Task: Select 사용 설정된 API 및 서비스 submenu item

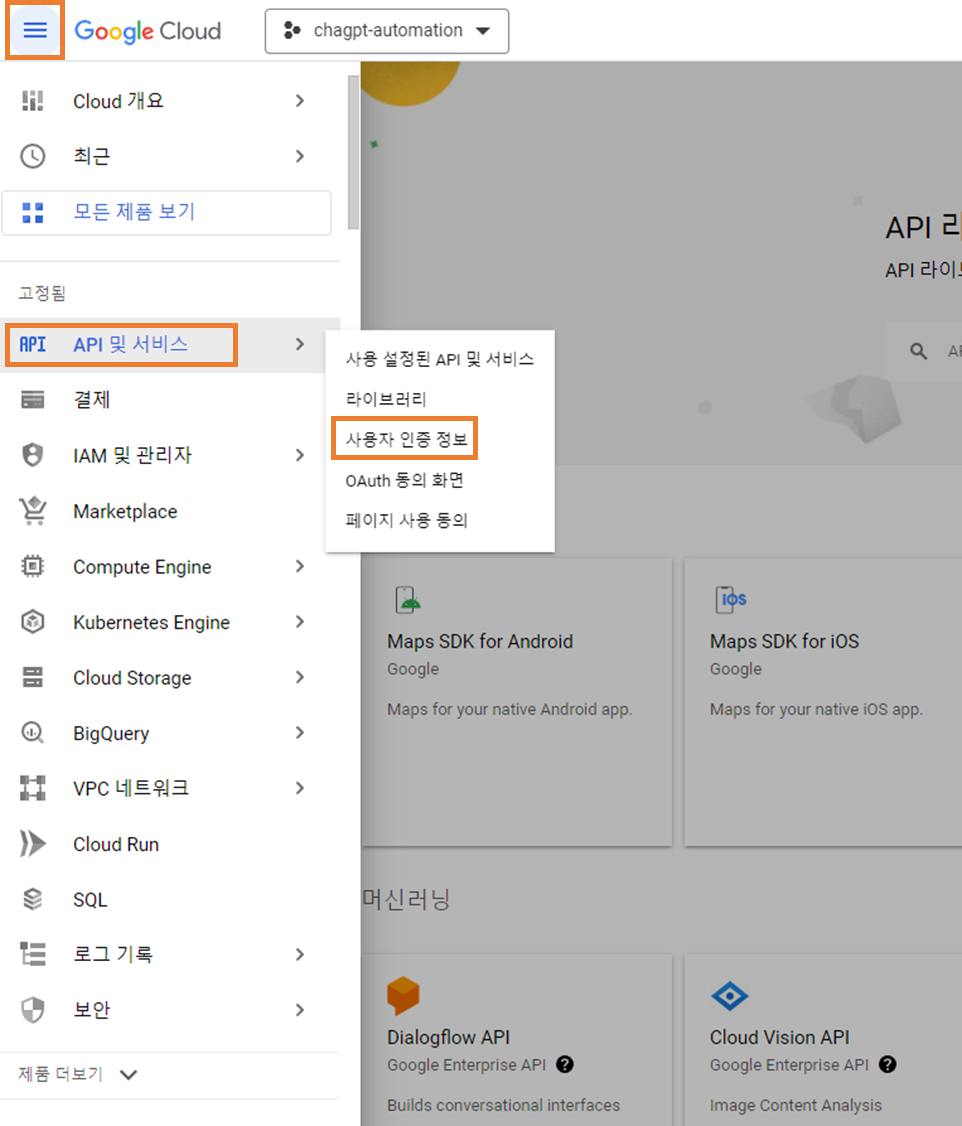Action: tap(439, 359)
